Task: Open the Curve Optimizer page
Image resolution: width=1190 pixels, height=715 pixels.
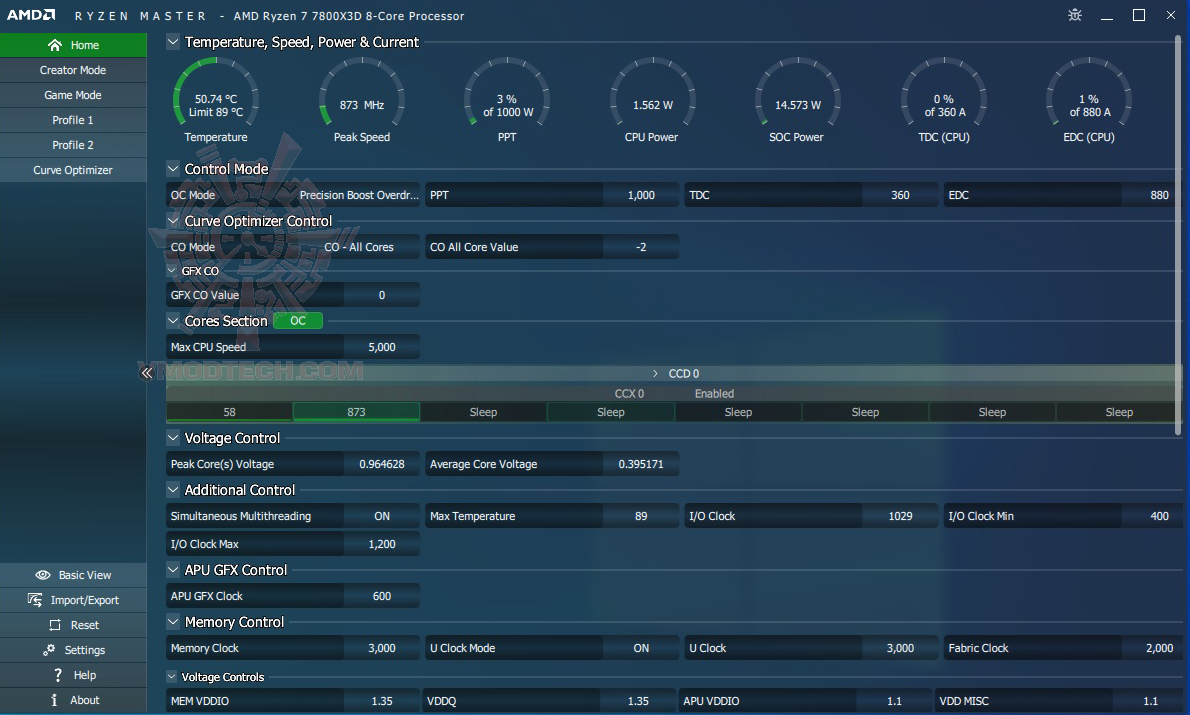Action: pos(74,170)
